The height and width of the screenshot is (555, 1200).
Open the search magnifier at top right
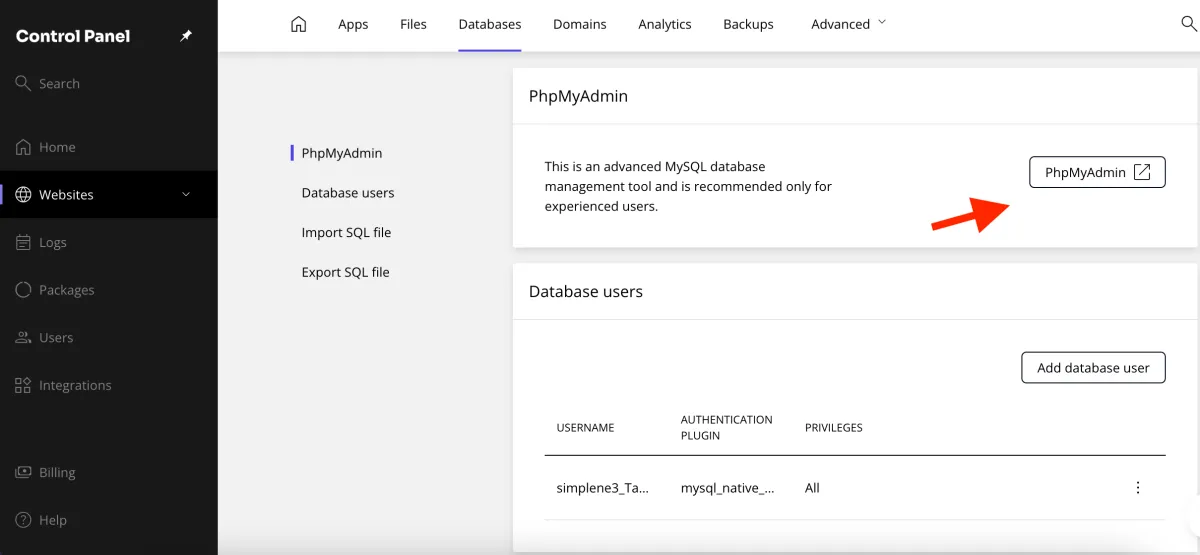point(1189,24)
